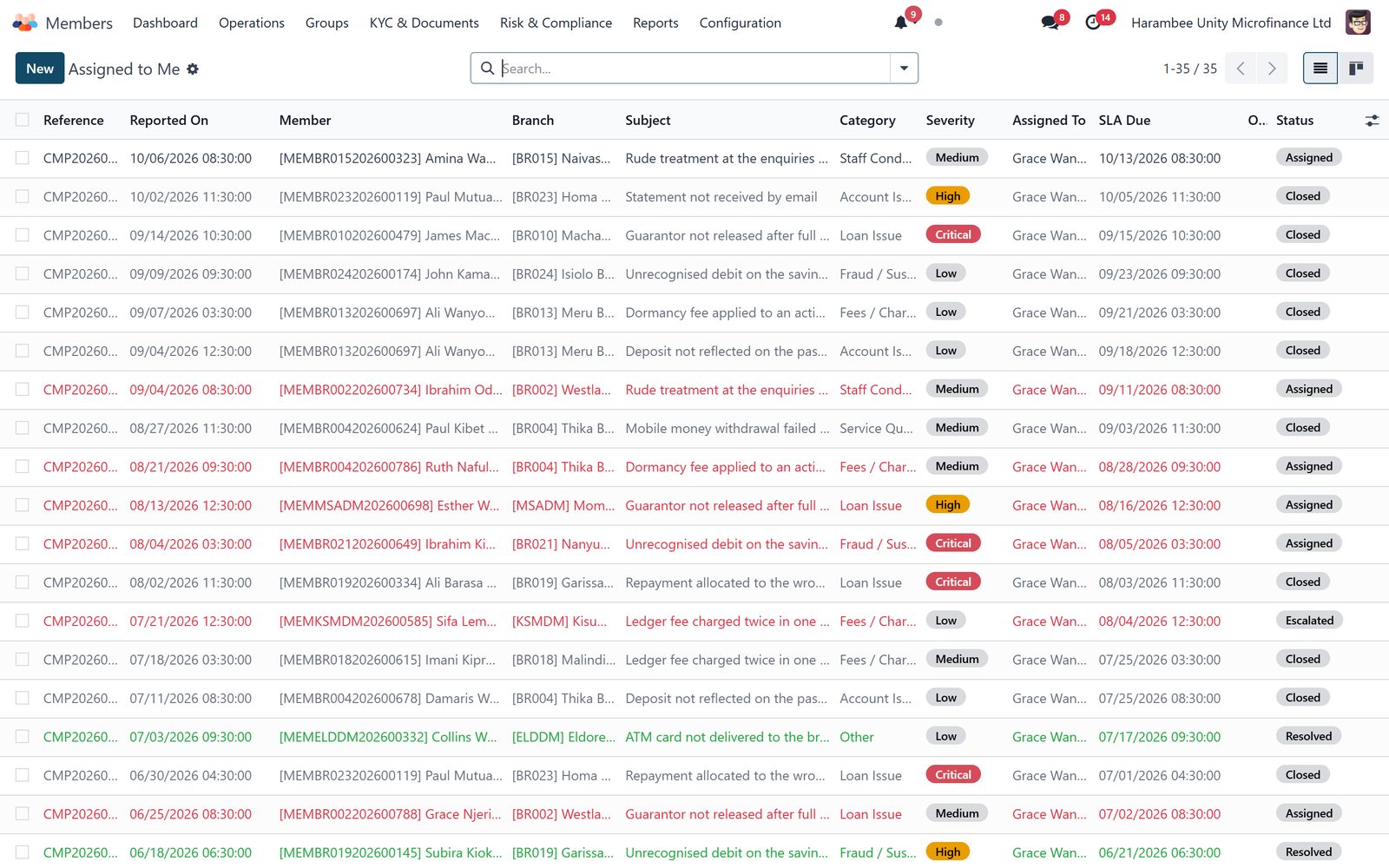Expand the Reports menu
1389x868 pixels.
pyautogui.click(x=655, y=23)
